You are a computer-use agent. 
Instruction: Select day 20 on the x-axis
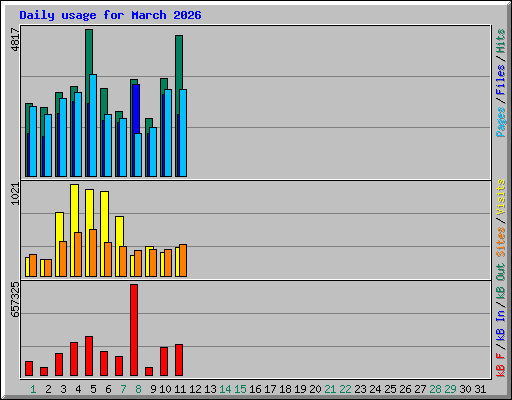[315, 389]
